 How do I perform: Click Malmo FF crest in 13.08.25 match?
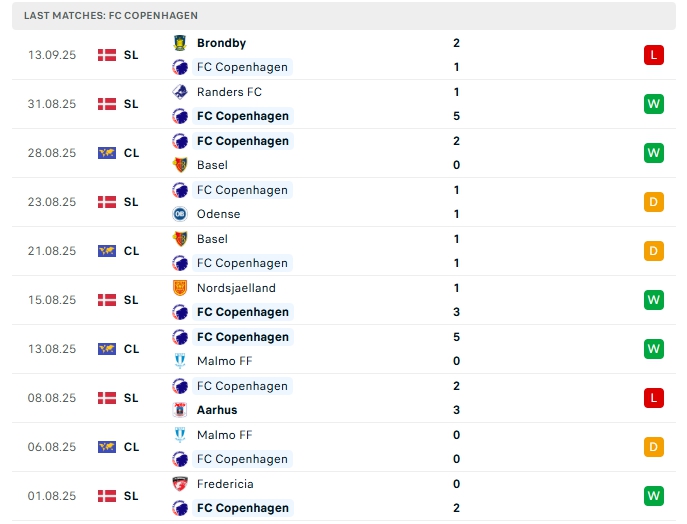point(180,361)
